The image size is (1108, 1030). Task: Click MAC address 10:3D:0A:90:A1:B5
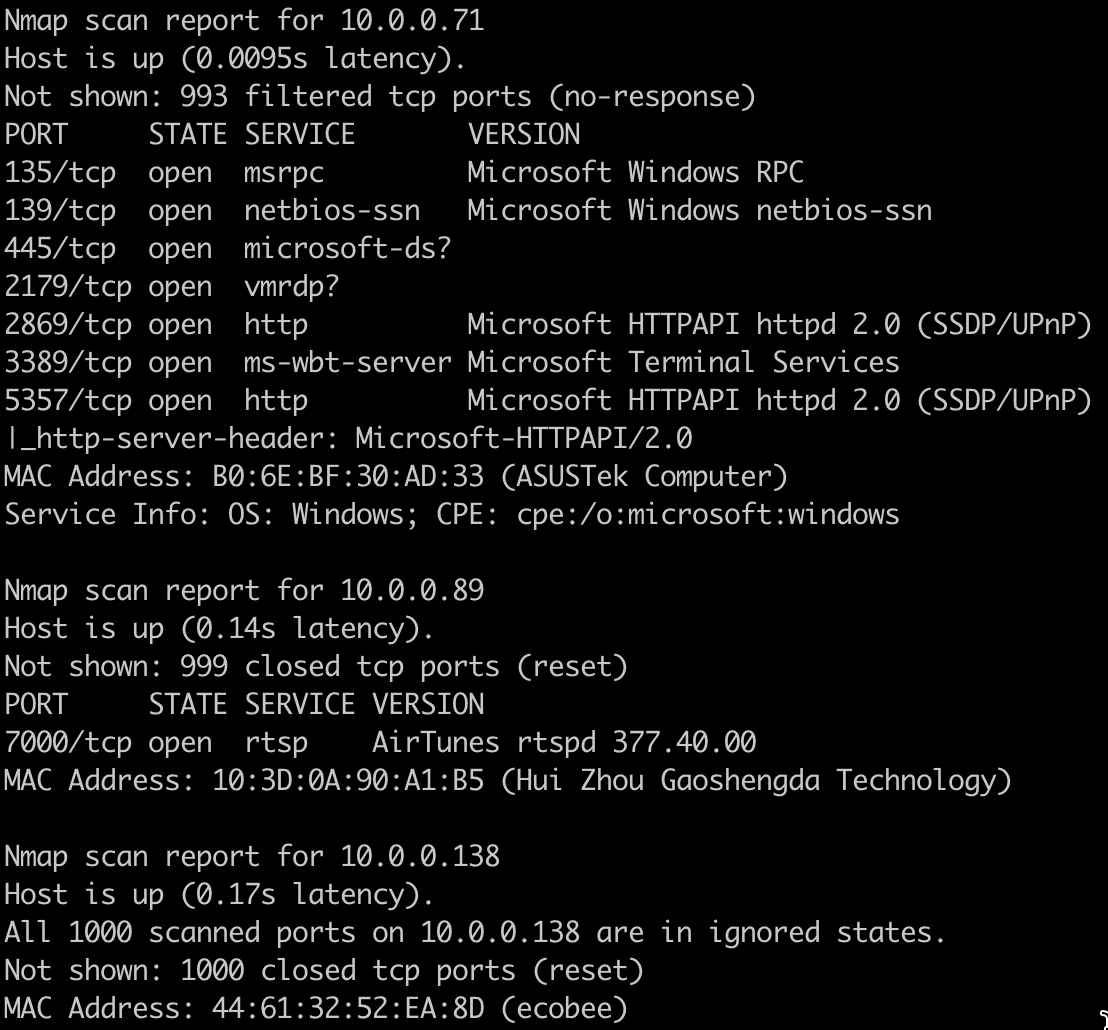pos(348,781)
